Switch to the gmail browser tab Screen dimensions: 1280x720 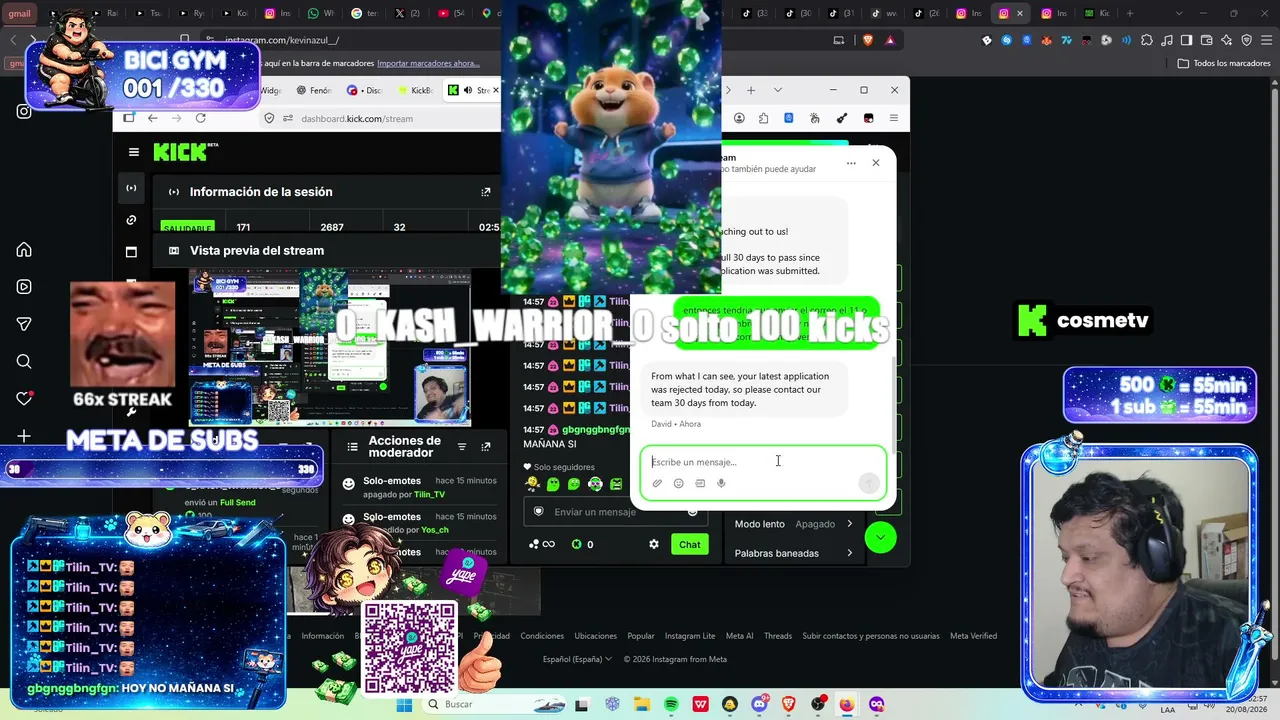(19, 14)
